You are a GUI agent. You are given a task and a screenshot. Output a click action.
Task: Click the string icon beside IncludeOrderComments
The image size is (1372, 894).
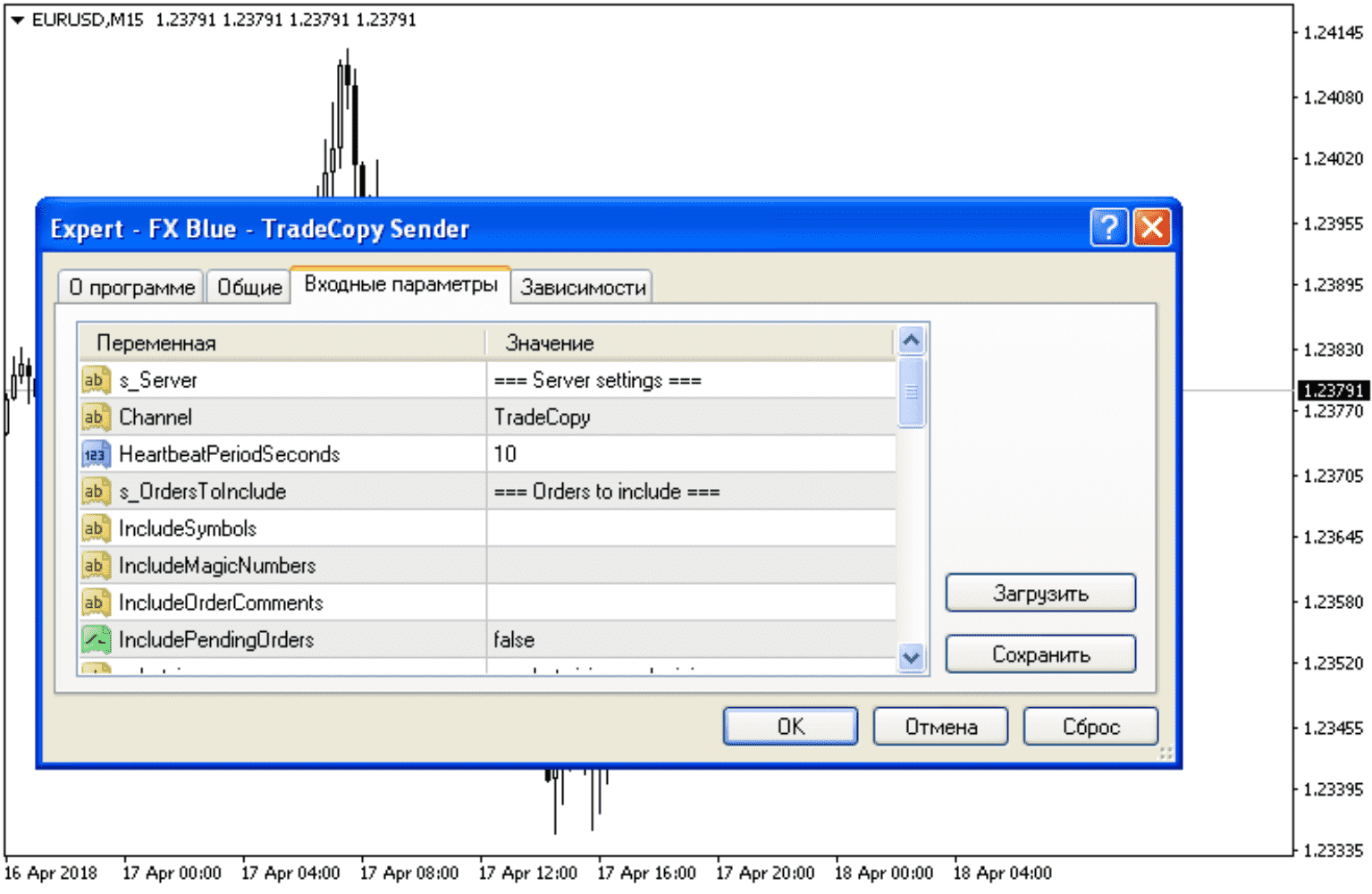click(96, 603)
